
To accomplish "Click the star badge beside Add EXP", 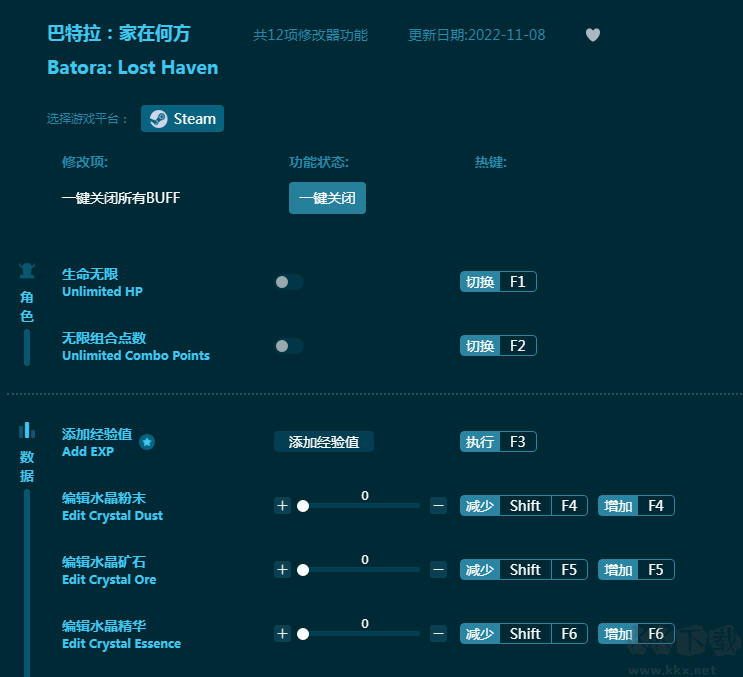I will (147, 442).
